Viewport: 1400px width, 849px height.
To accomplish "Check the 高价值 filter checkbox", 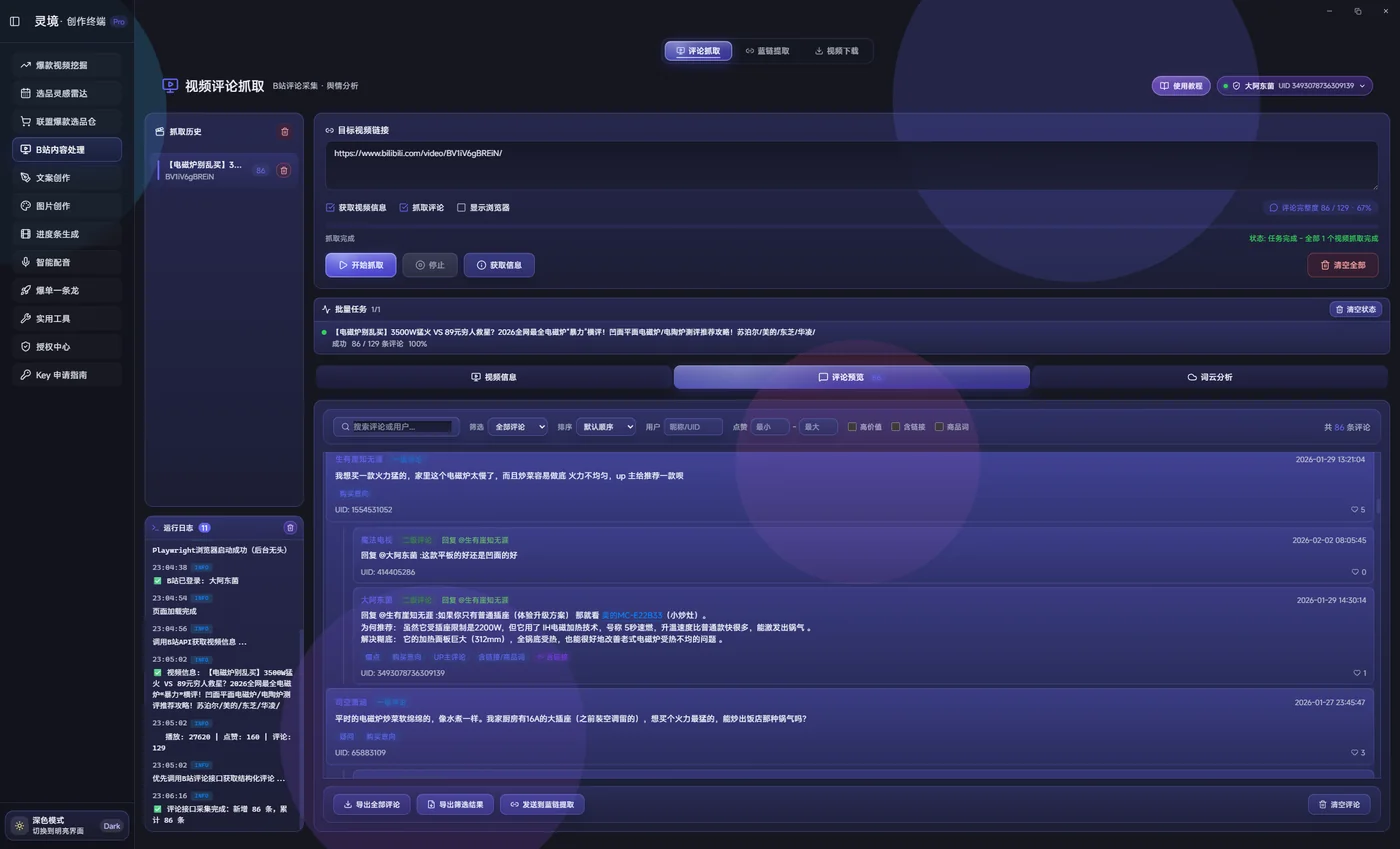I will [852, 427].
